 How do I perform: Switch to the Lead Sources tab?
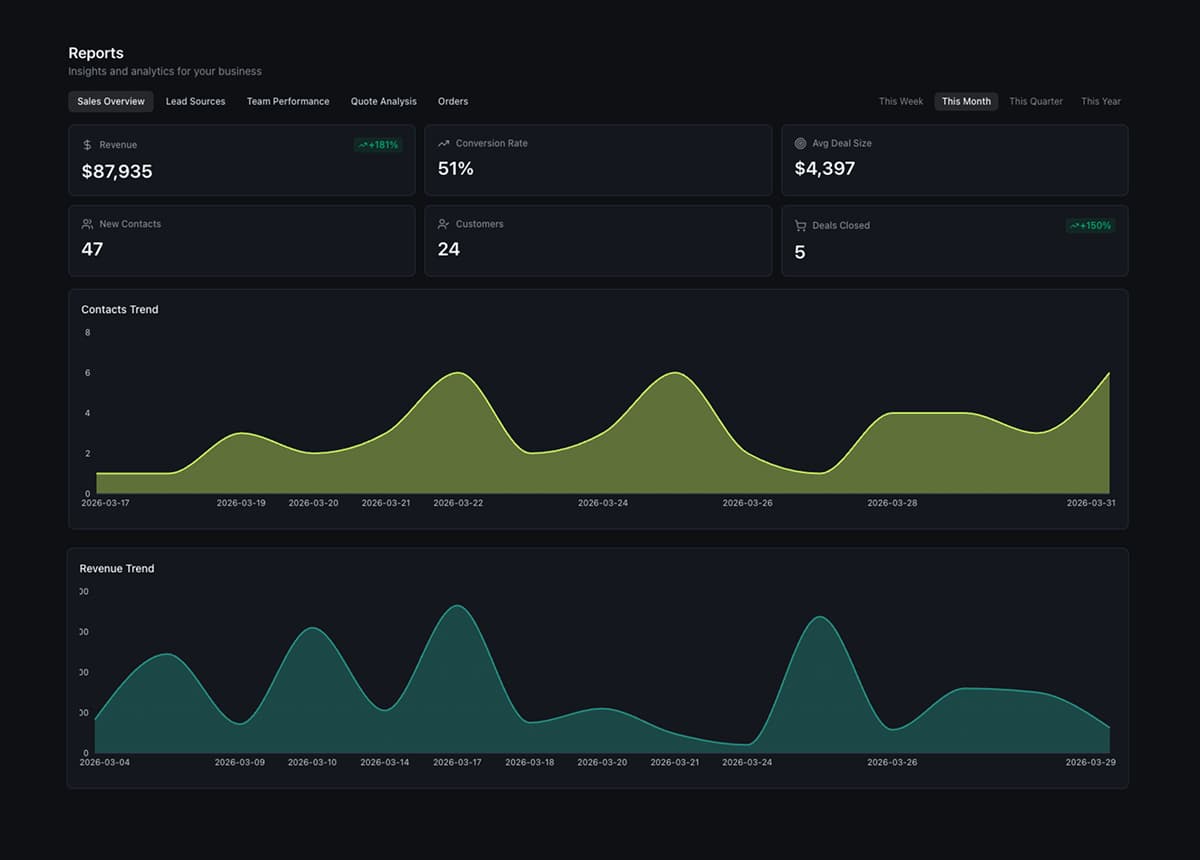[195, 101]
